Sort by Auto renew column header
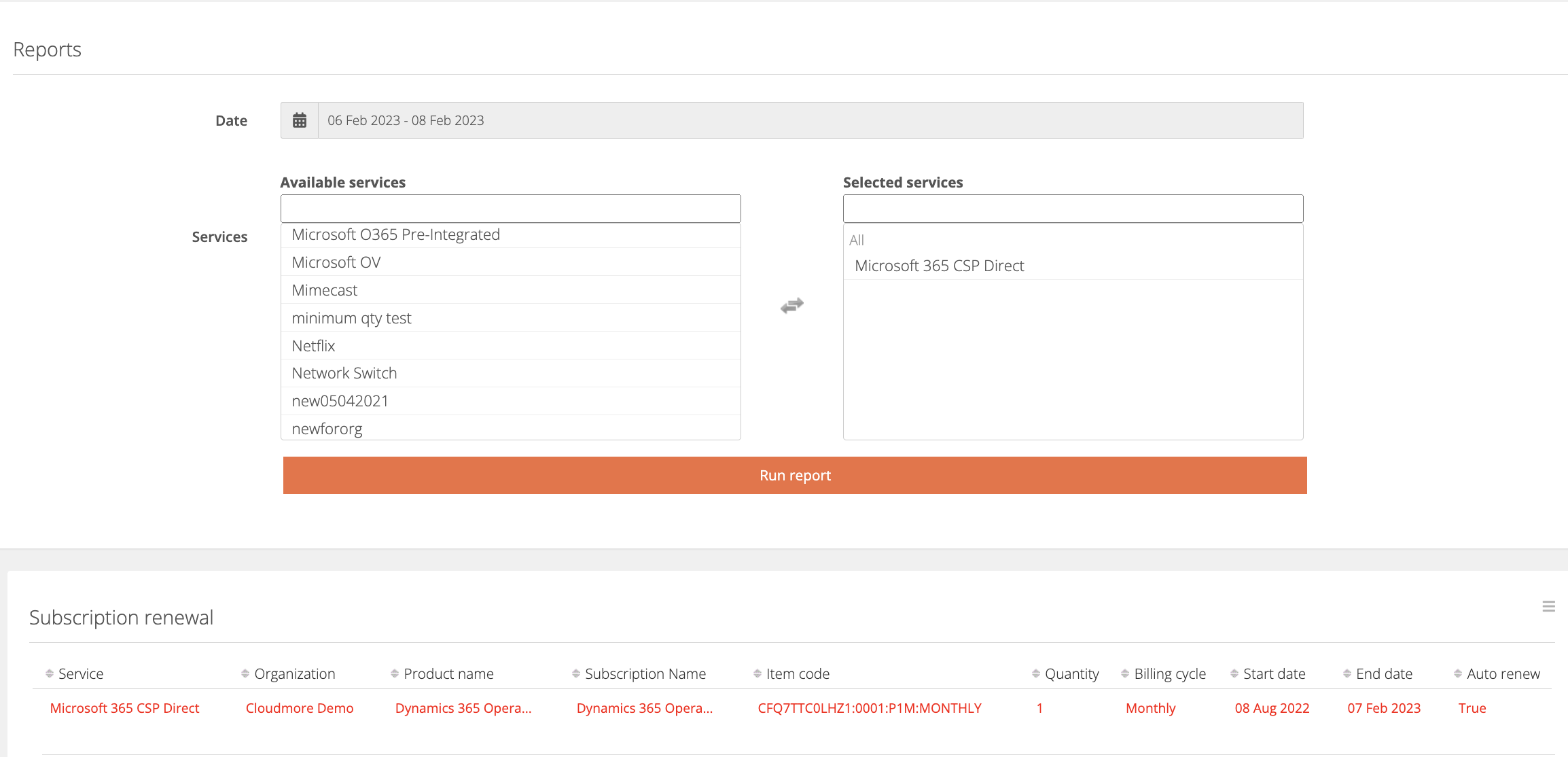This screenshot has width=1568, height=757. click(x=1503, y=673)
